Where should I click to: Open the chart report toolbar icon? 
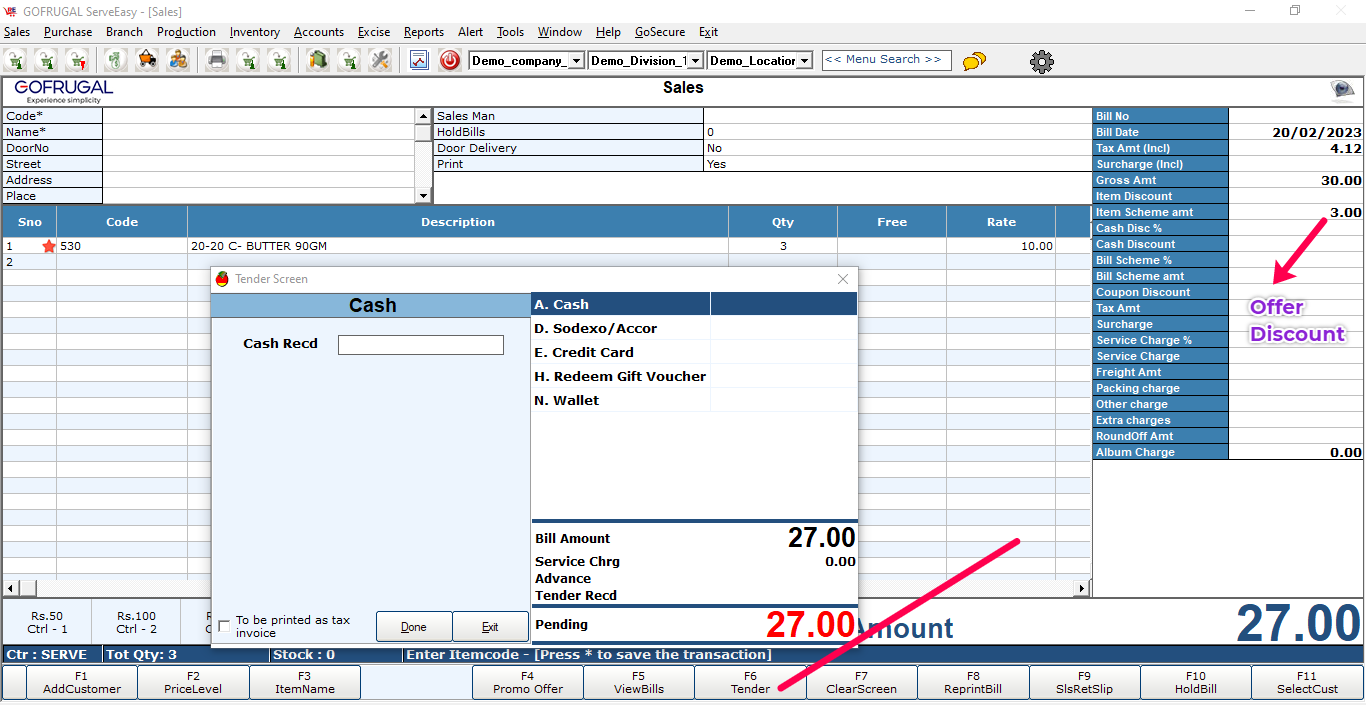419,60
